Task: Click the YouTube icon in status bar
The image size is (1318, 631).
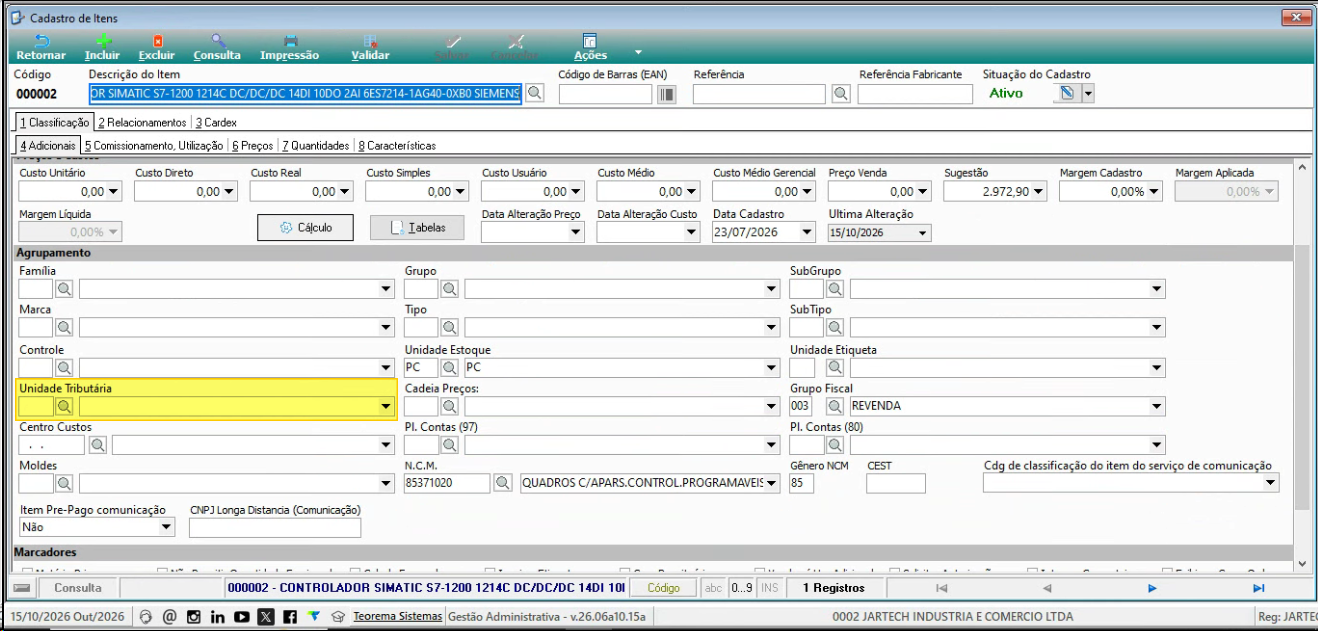Action: pyautogui.click(x=241, y=617)
